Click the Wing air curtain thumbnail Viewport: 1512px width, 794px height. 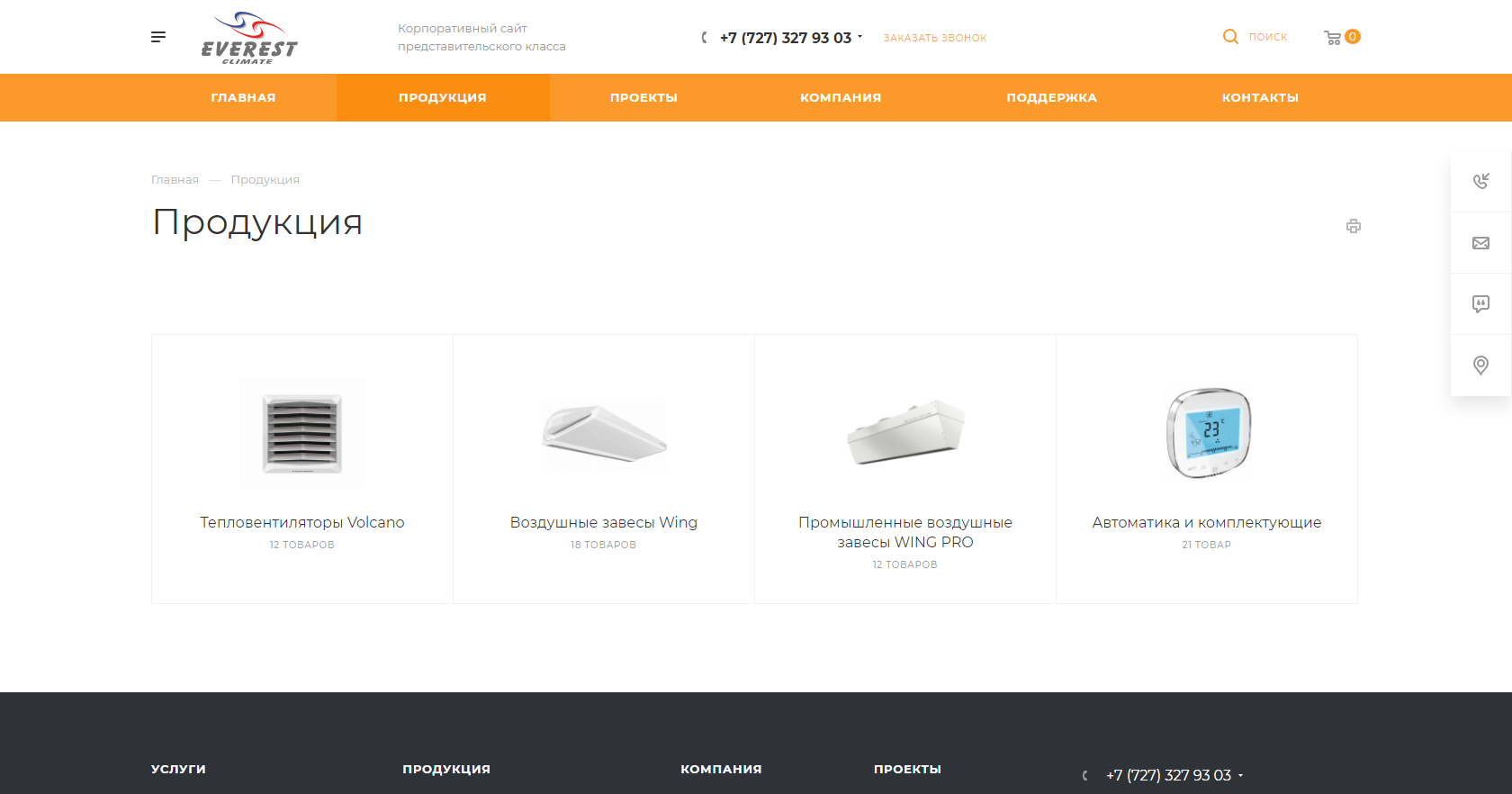click(604, 433)
